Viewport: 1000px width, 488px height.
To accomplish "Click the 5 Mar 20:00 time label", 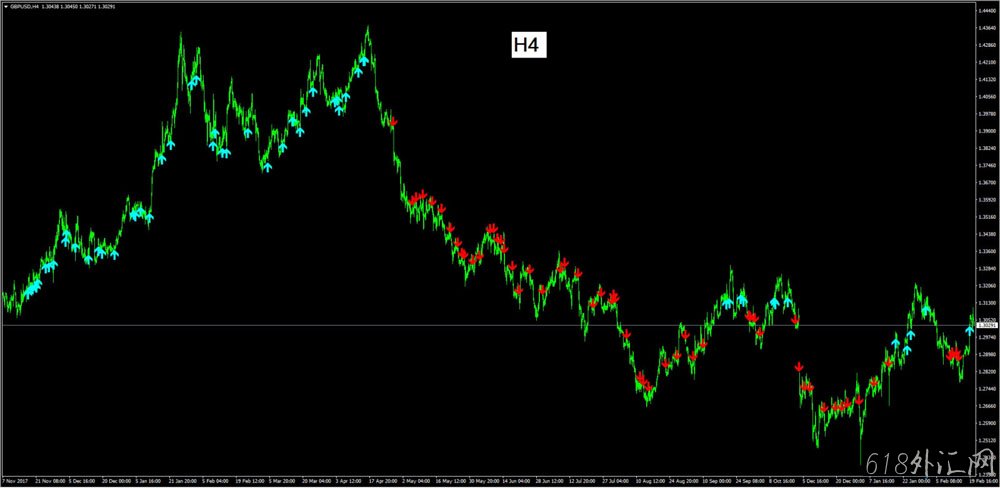I will click(283, 481).
